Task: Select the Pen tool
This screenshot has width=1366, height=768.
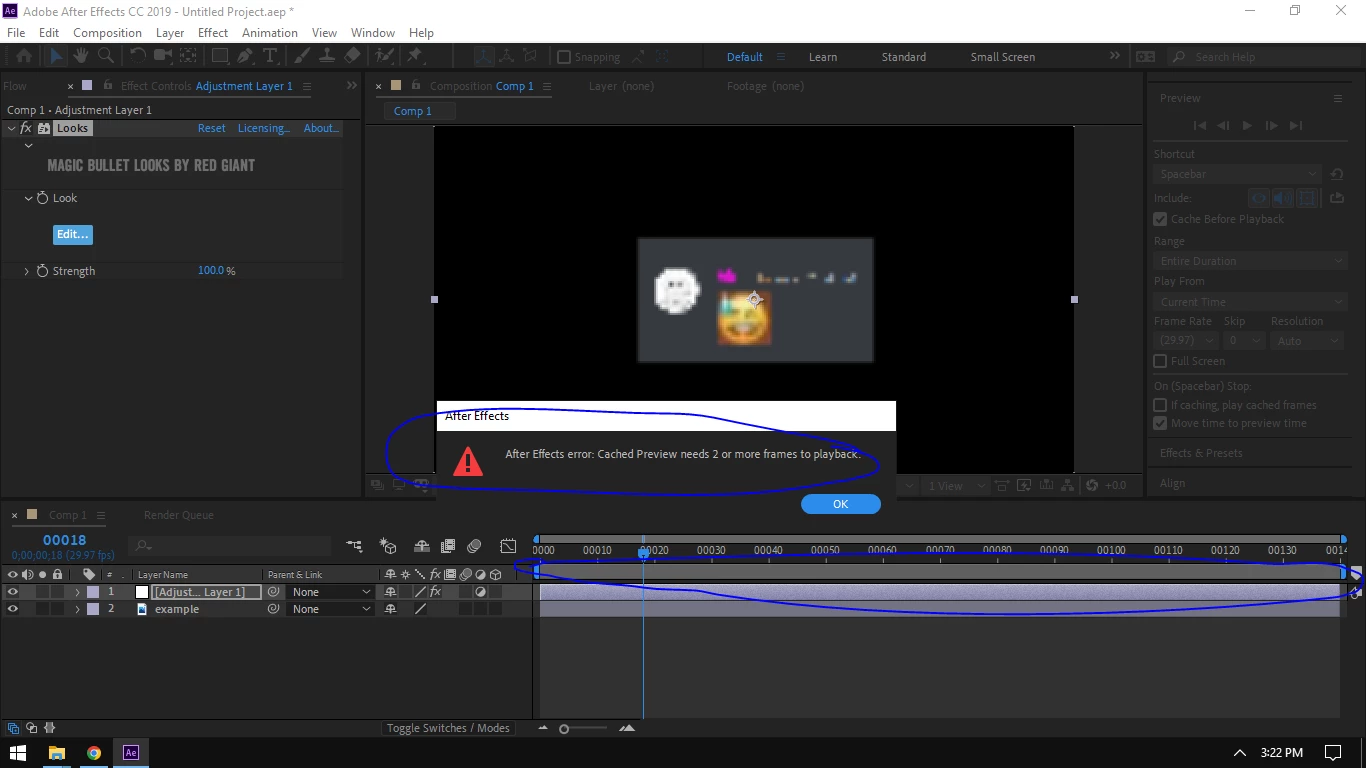Action: 245,57
